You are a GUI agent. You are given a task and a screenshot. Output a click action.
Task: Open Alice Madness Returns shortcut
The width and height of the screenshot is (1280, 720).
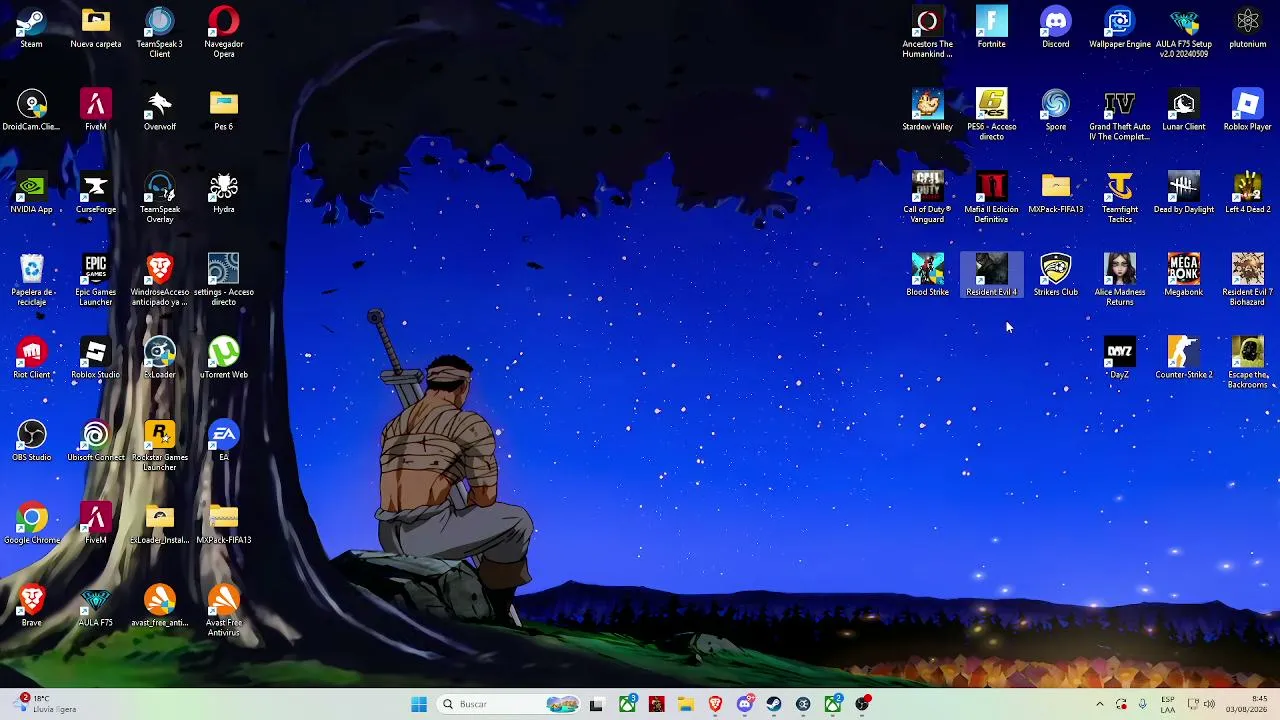coord(1120,280)
